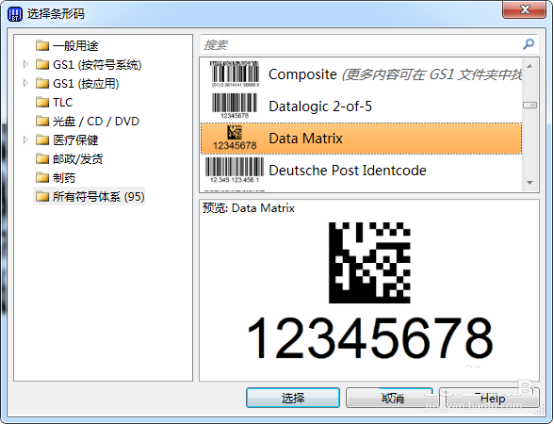Select 医疗保健 label

[75, 140]
